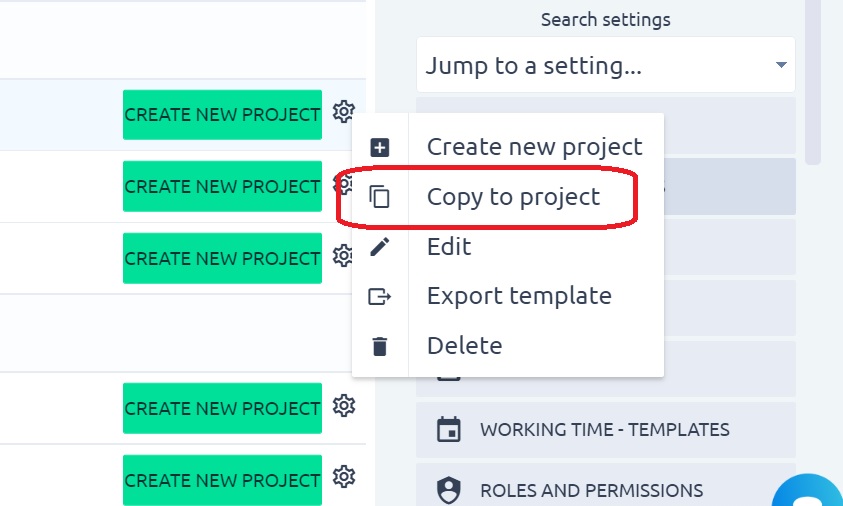
Task: Click the shield icon for Roles and Permissions
Action: click(449, 491)
